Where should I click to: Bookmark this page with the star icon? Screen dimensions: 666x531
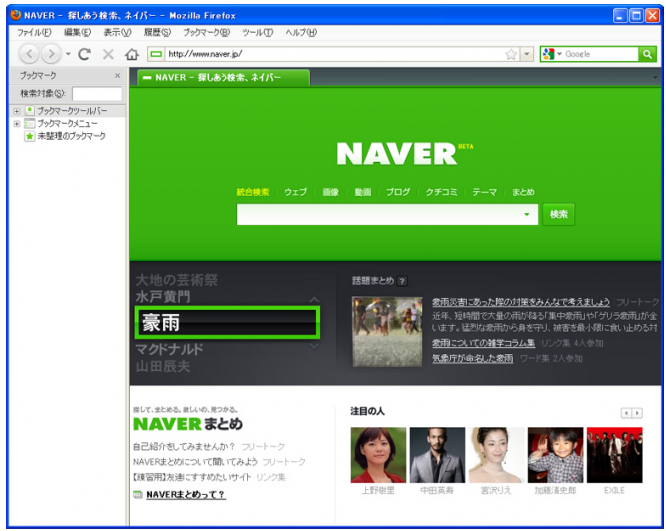pos(511,54)
